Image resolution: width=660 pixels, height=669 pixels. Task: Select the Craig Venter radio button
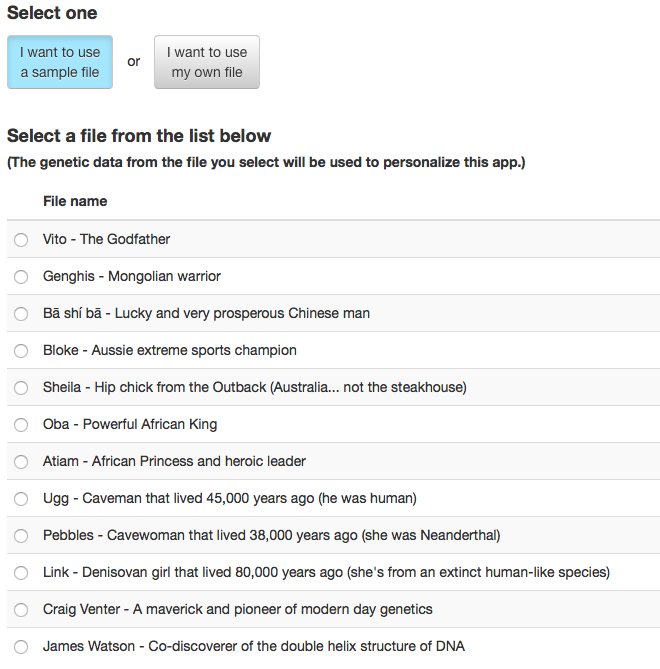pyautogui.click(x=21, y=610)
